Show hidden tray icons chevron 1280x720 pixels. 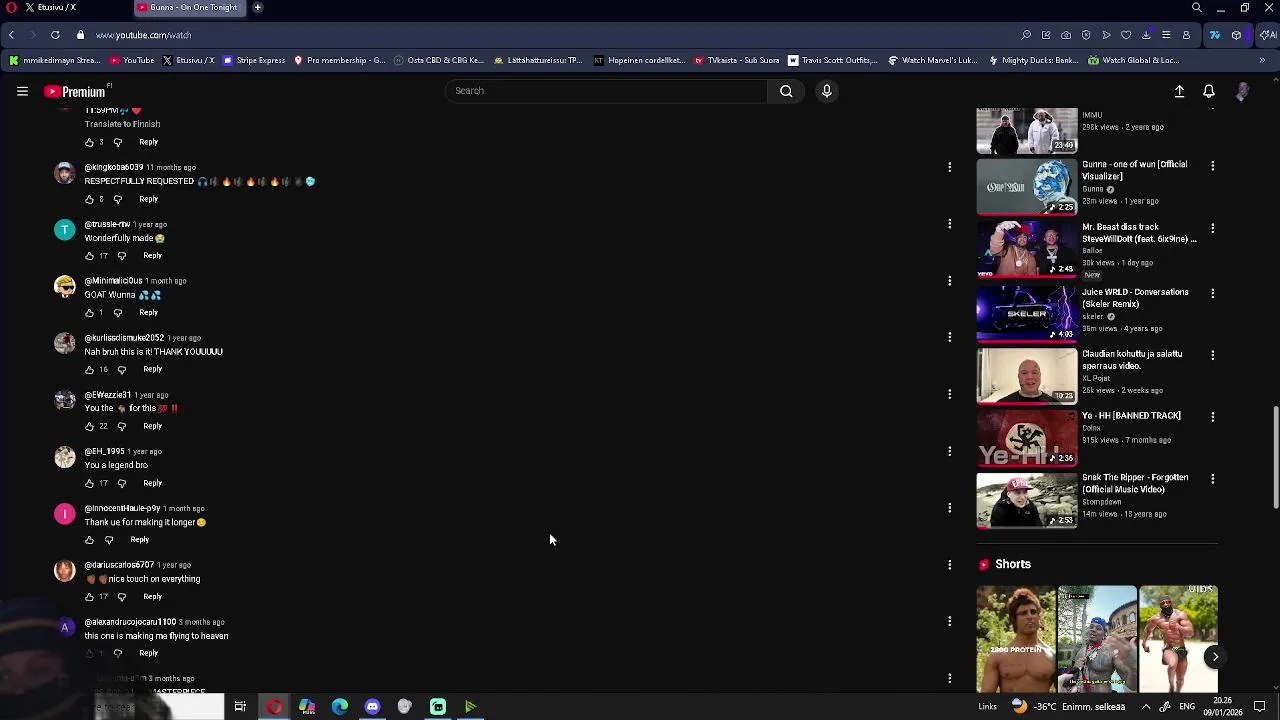pyautogui.click(x=1146, y=707)
